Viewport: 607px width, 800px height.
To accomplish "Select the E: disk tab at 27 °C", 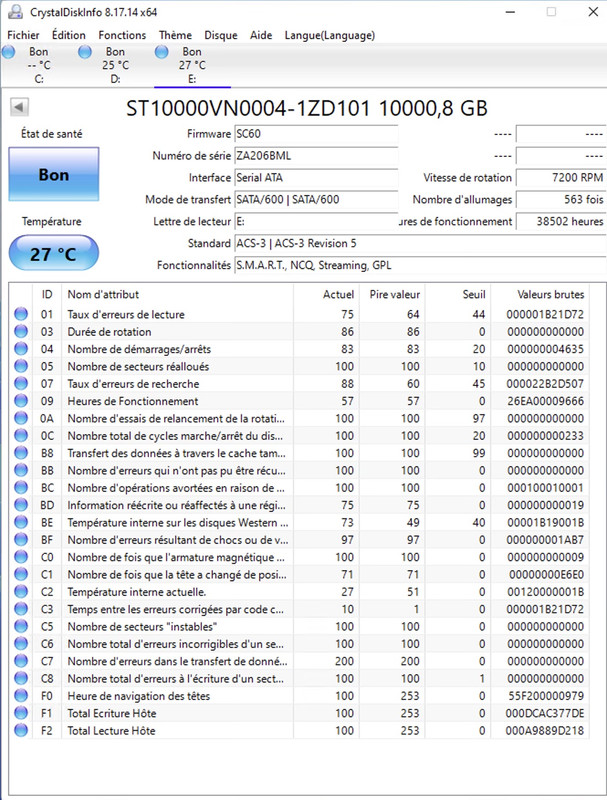I will (x=192, y=65).
